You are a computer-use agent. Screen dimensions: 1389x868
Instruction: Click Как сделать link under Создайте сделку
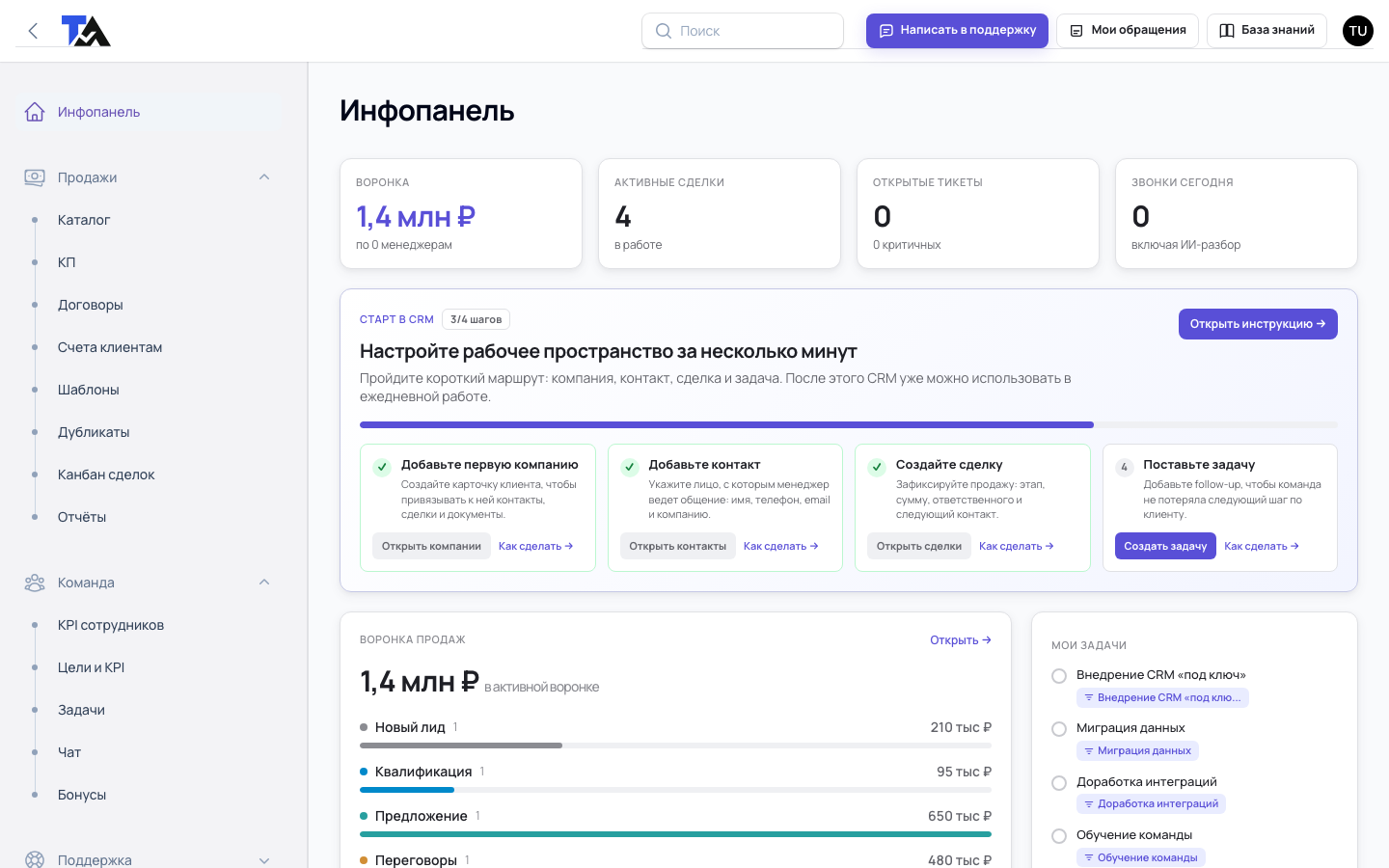point(1017,546)
